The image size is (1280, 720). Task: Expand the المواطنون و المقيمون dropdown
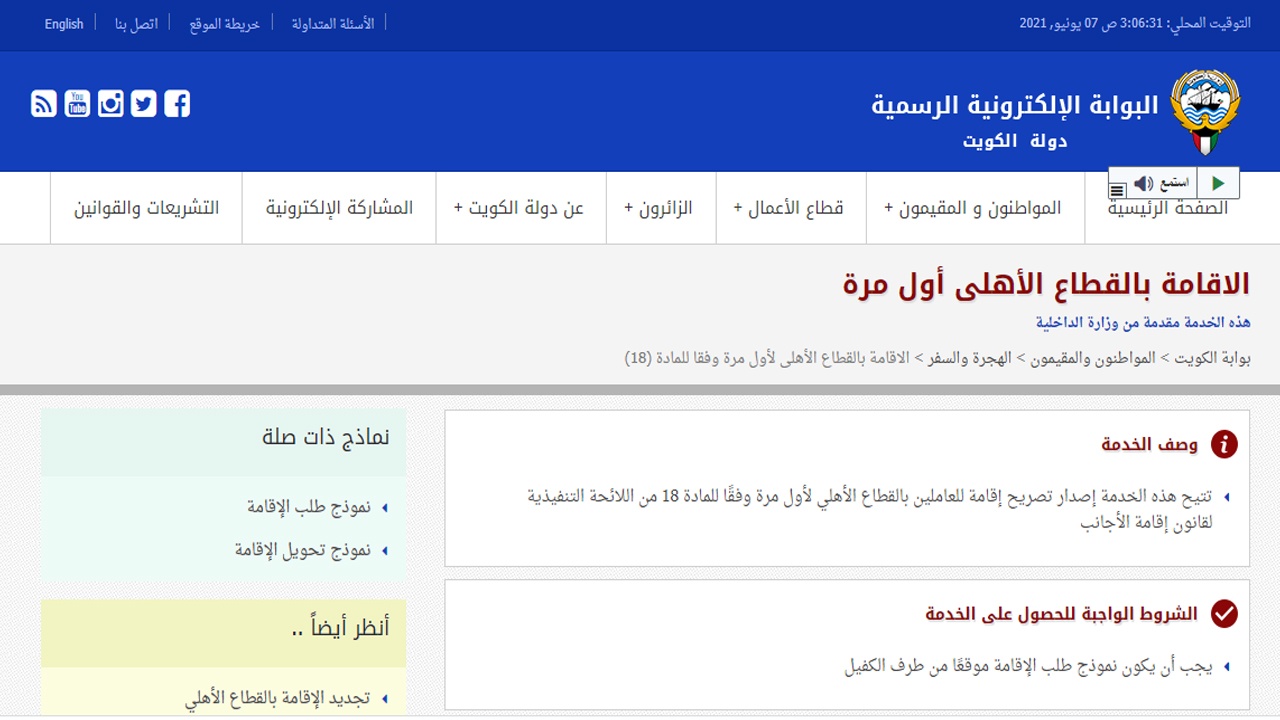975,207
